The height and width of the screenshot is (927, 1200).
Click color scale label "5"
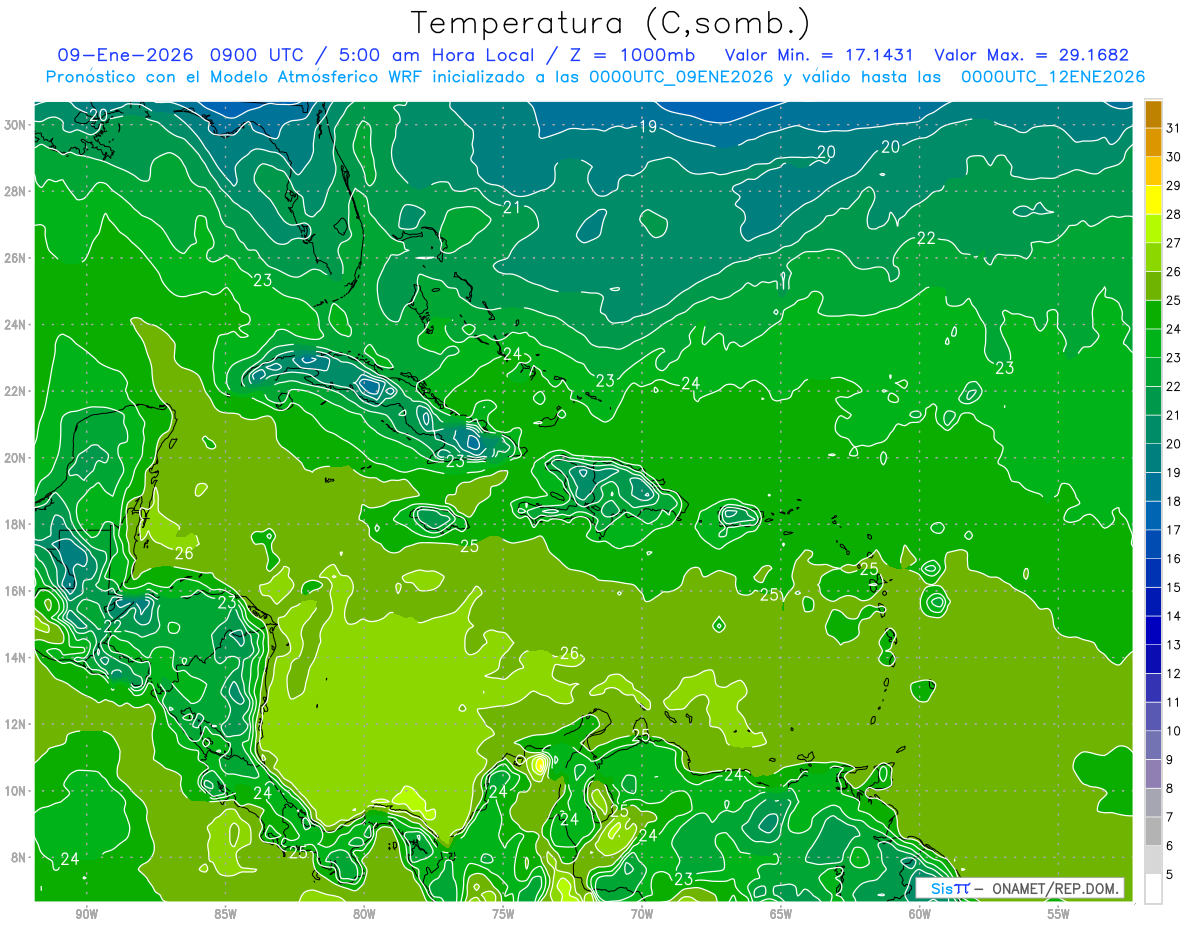tap(1171, 875)
